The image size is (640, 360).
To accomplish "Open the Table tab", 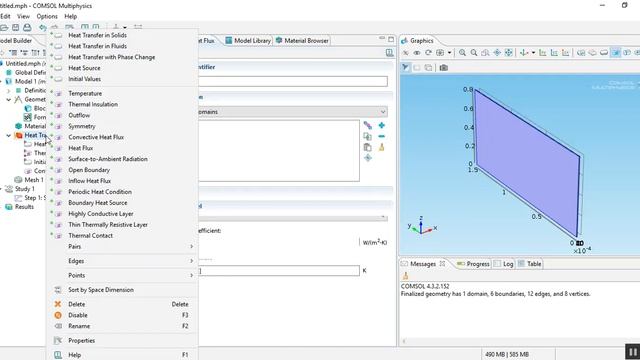I will (x=529, y=264).
